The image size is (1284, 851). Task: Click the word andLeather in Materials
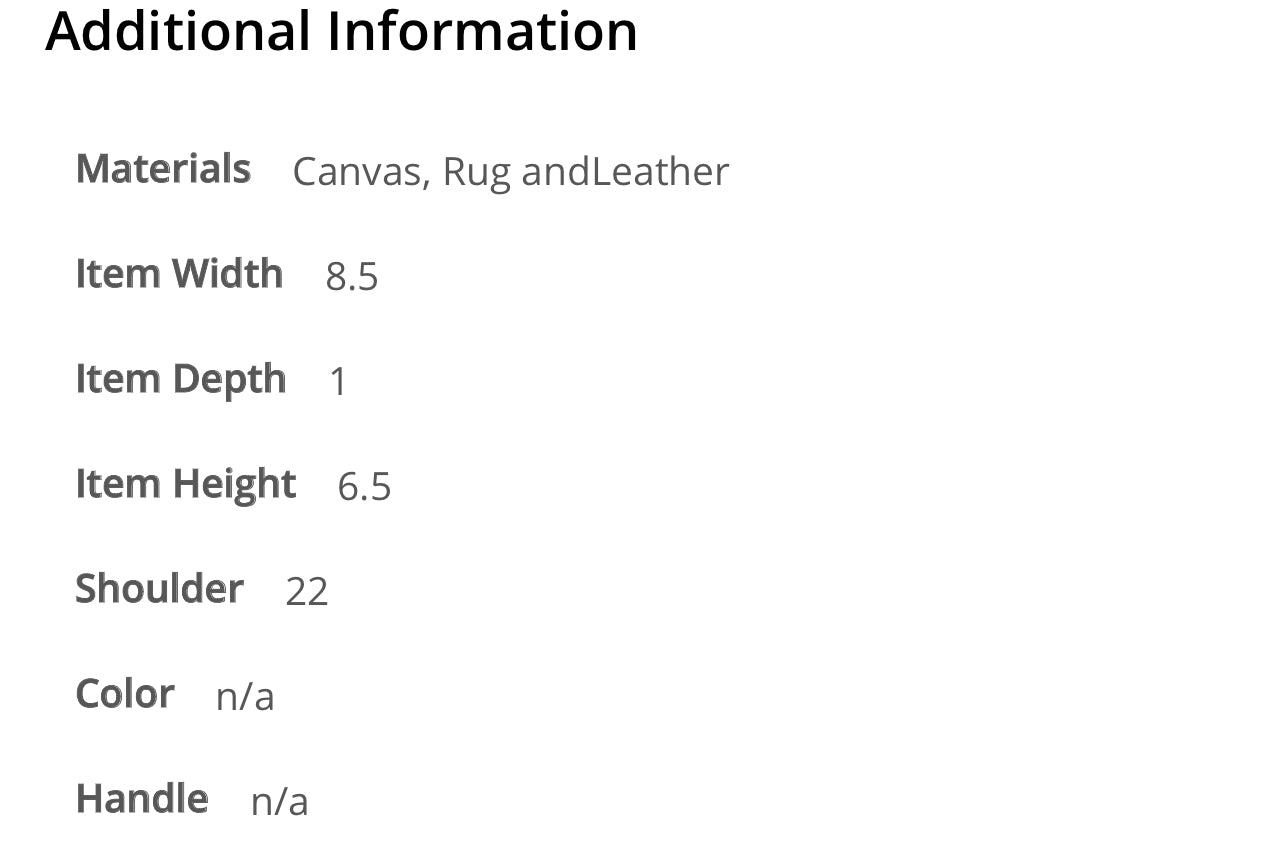[x=626, y=172]
